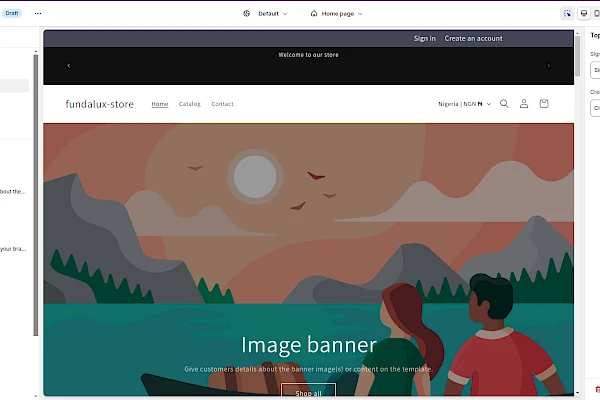Select the Home navigation link
This screenshot has width=600, height=400.
tap(160, 104)
